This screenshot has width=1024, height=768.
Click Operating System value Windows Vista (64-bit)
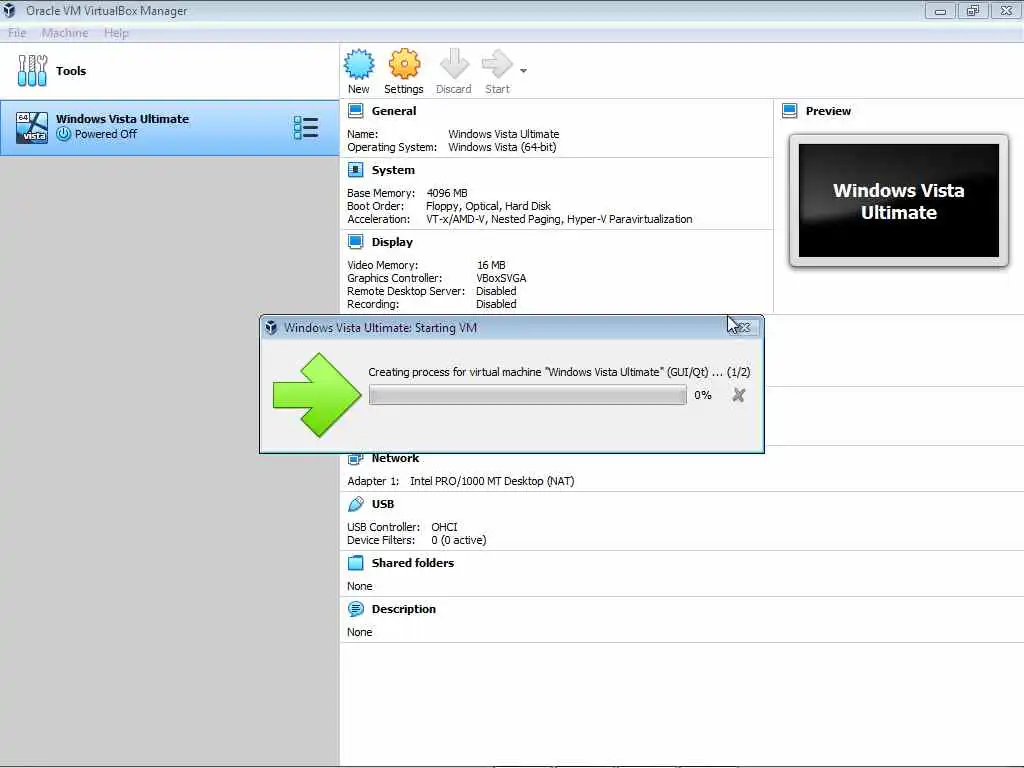pos(502,148)
